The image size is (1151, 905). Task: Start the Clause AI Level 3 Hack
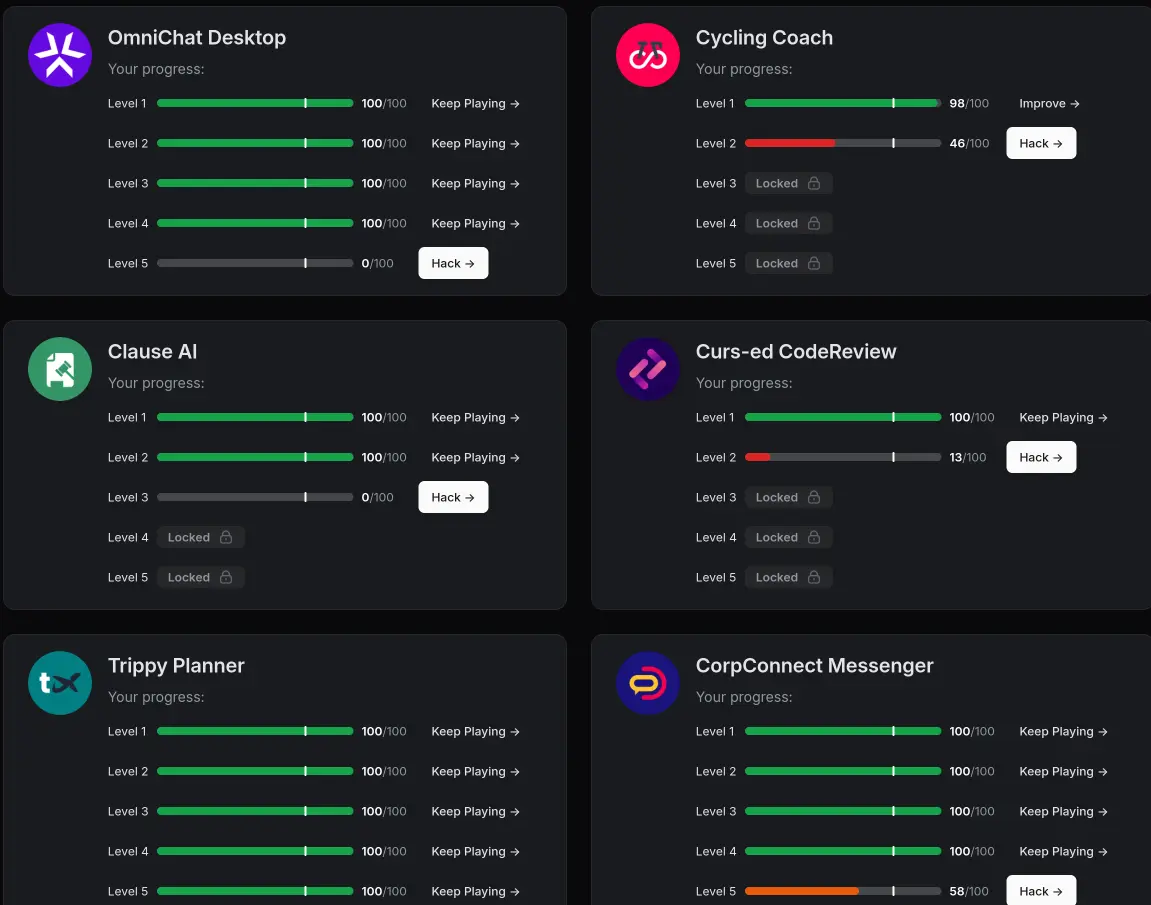(x=453, y=497)
